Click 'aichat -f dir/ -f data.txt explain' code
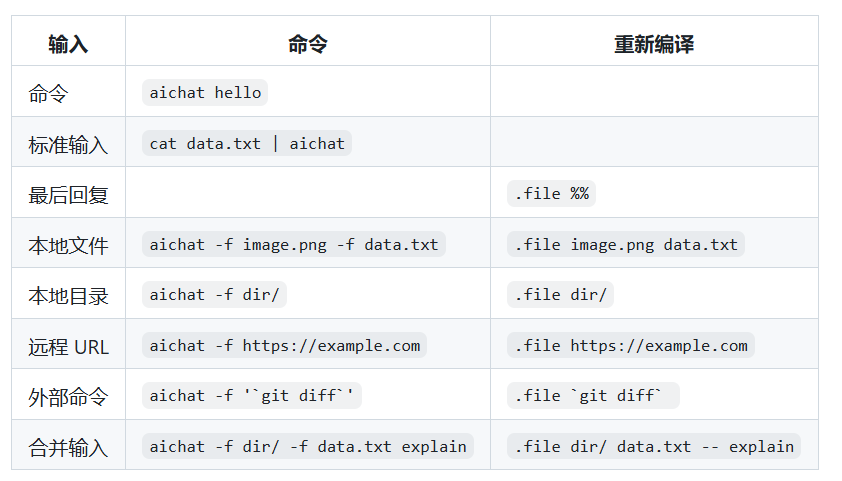 click(x=308, y=446)
